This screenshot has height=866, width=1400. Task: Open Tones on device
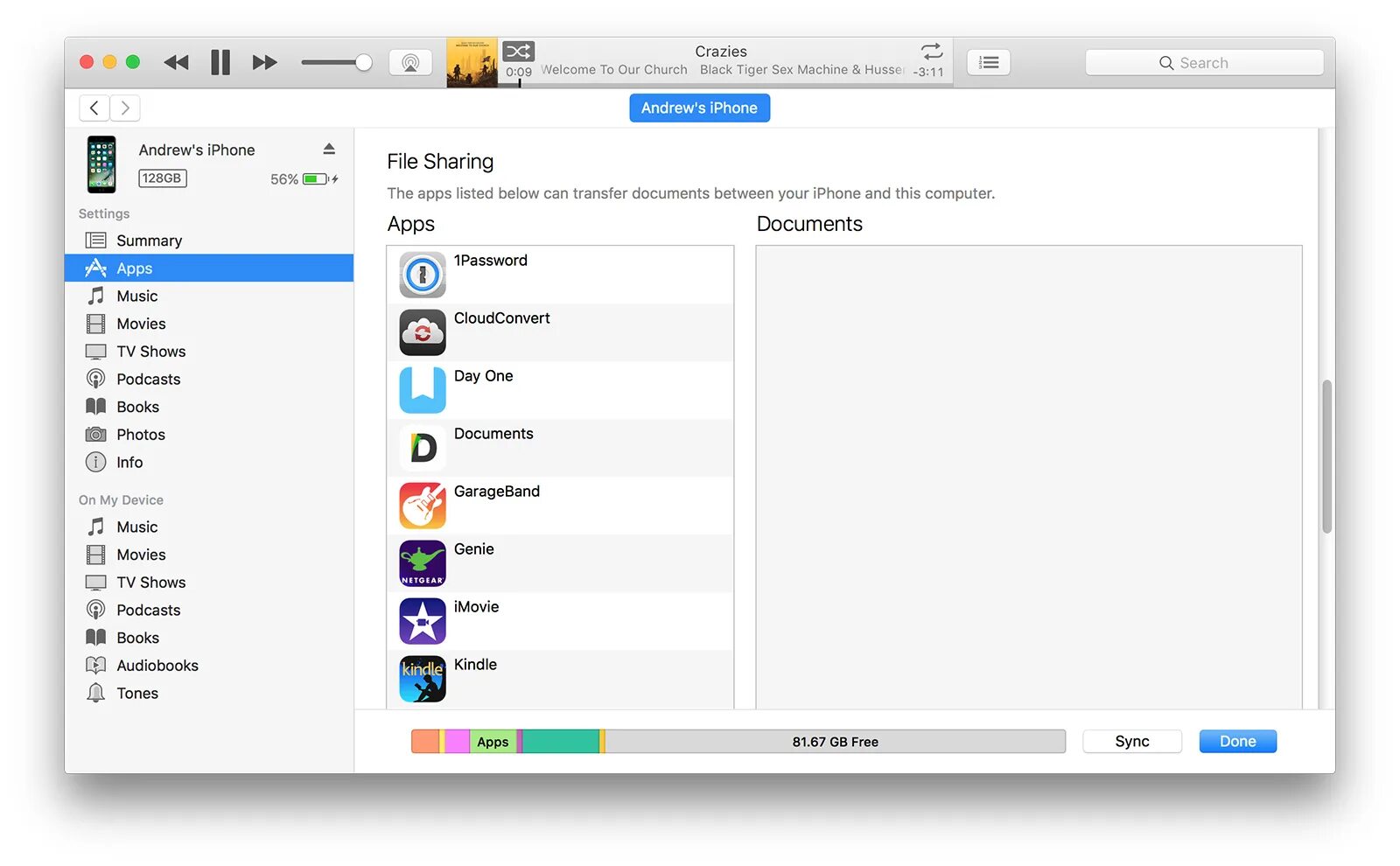(209, 693)
